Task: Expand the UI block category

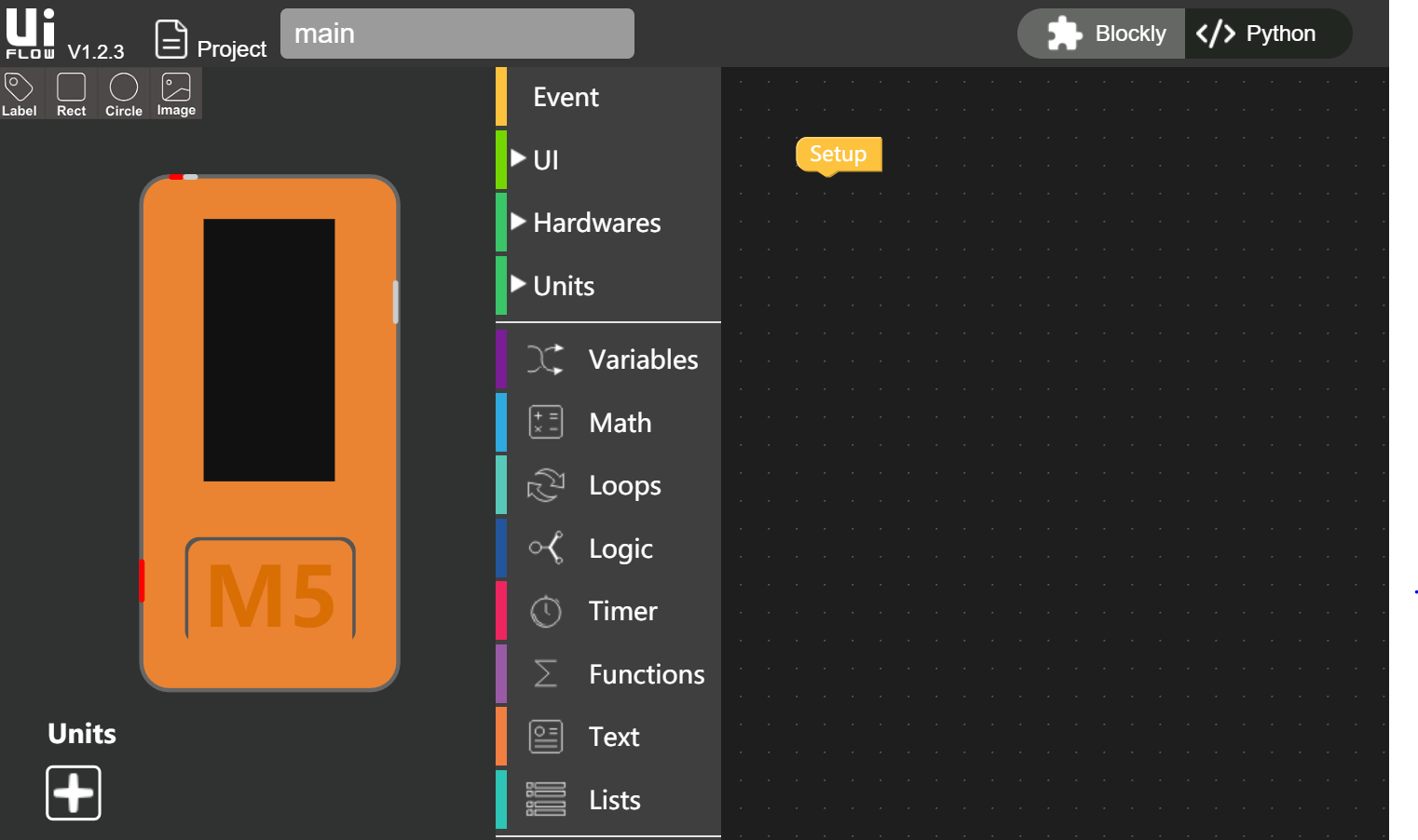Action: 608,160
